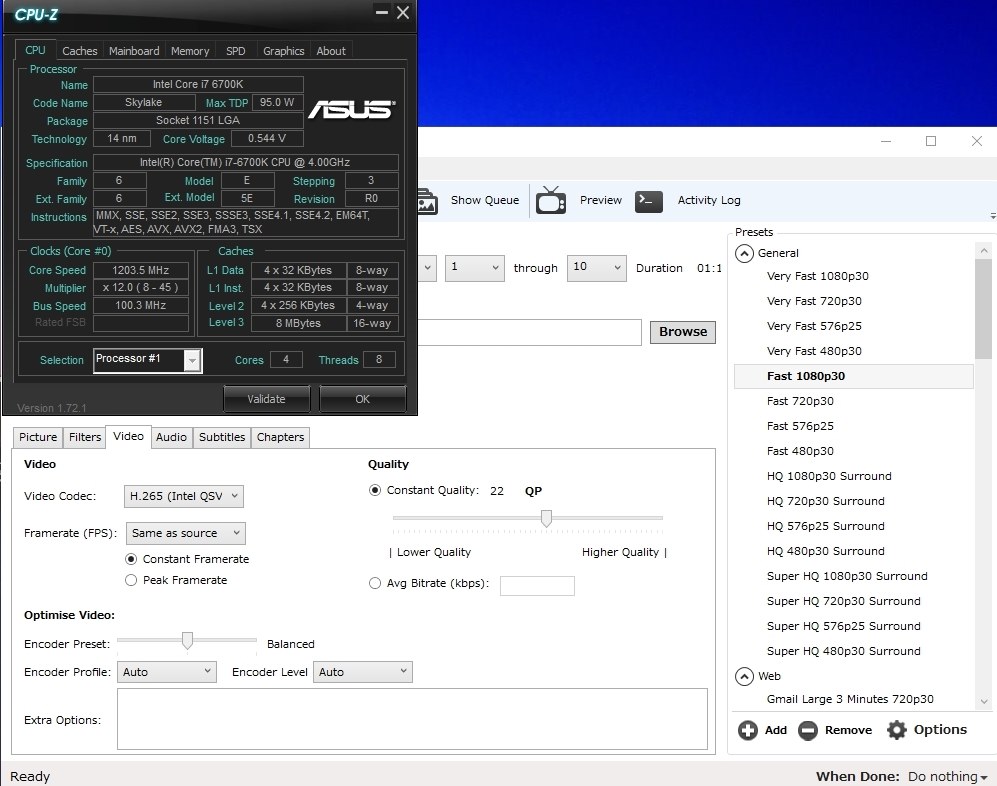This screenshot has width=997, height=786.
Task: Open the Encoder Level dropdown
Action: point(362,672)
